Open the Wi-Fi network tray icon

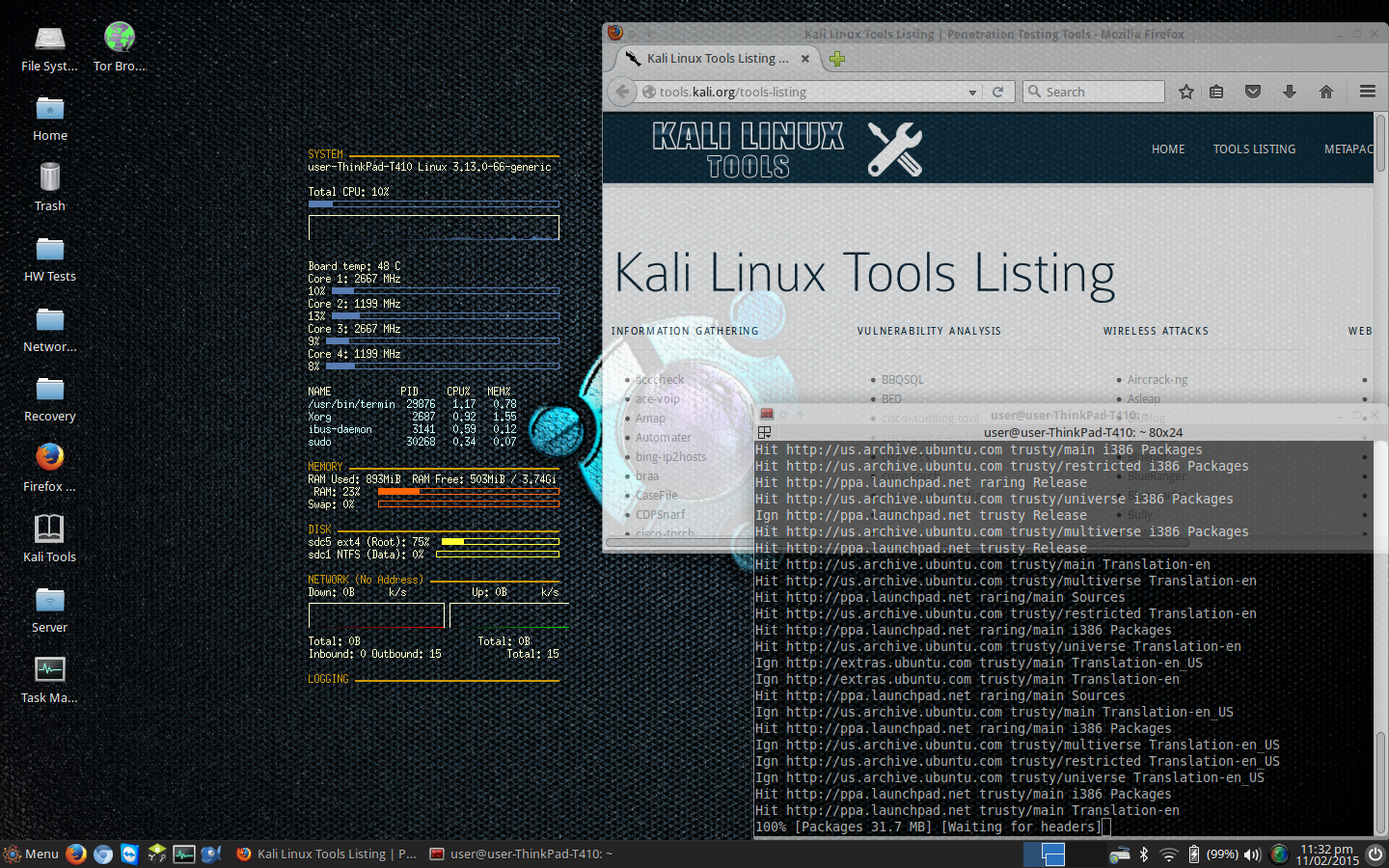tap(1168, 854)
